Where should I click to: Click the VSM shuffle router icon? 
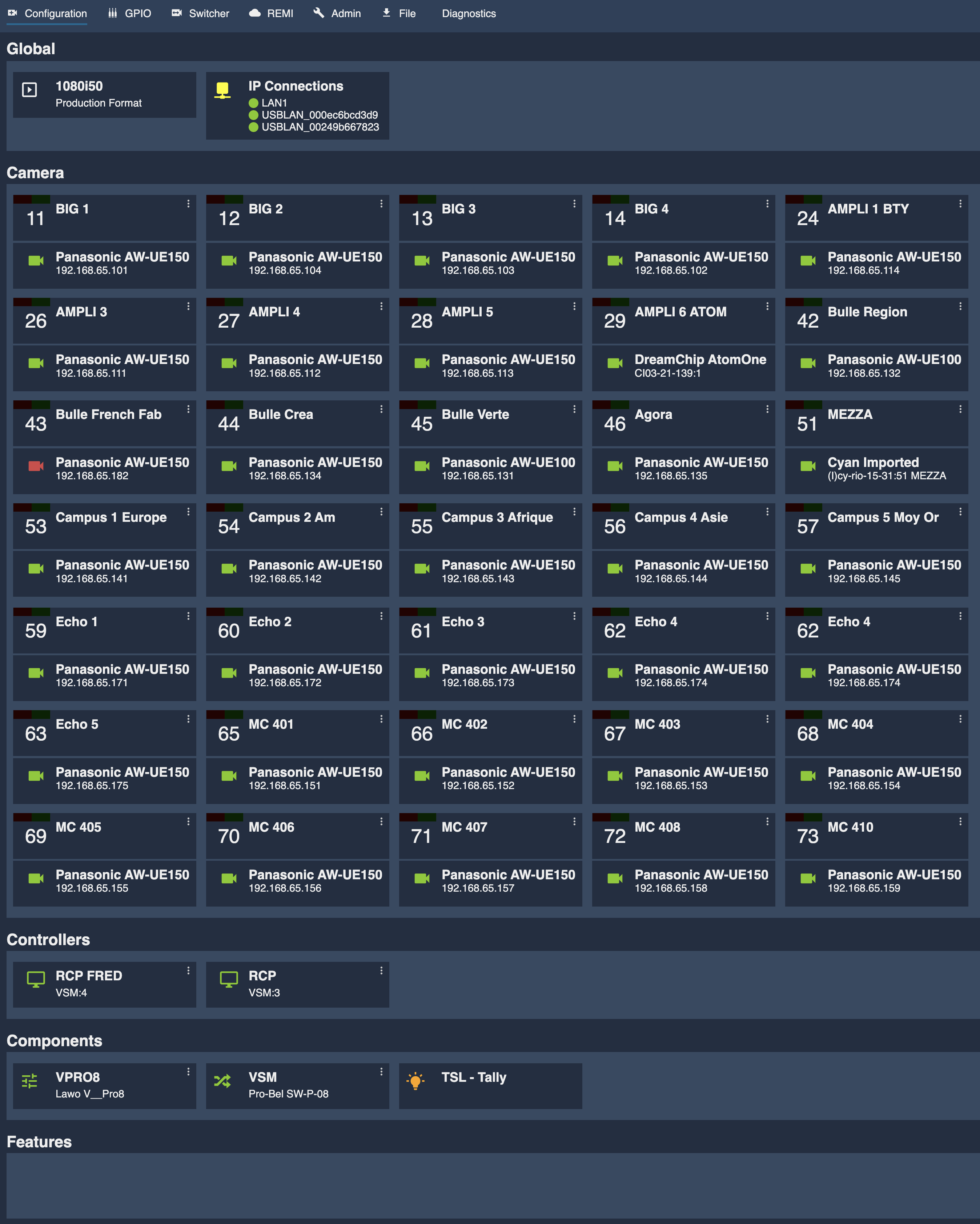click(x=222, y=1081)
